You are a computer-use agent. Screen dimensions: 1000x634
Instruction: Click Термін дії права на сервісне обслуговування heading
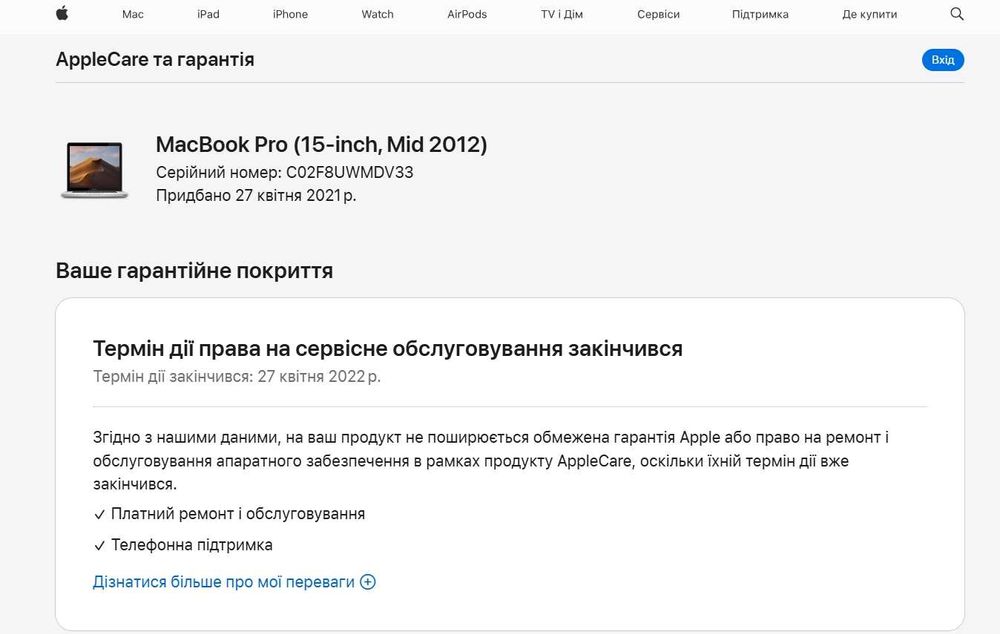pos(388,348)
